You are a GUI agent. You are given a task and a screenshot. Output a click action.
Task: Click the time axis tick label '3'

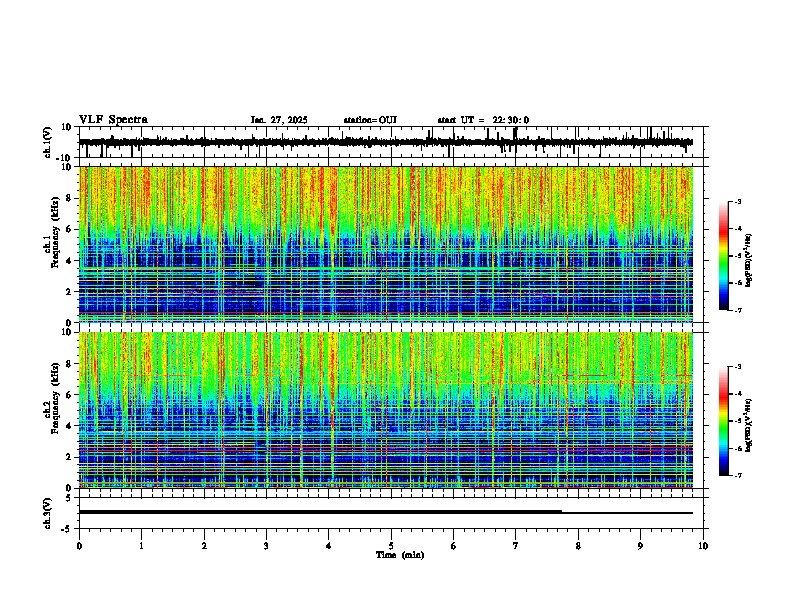(266, 546)
